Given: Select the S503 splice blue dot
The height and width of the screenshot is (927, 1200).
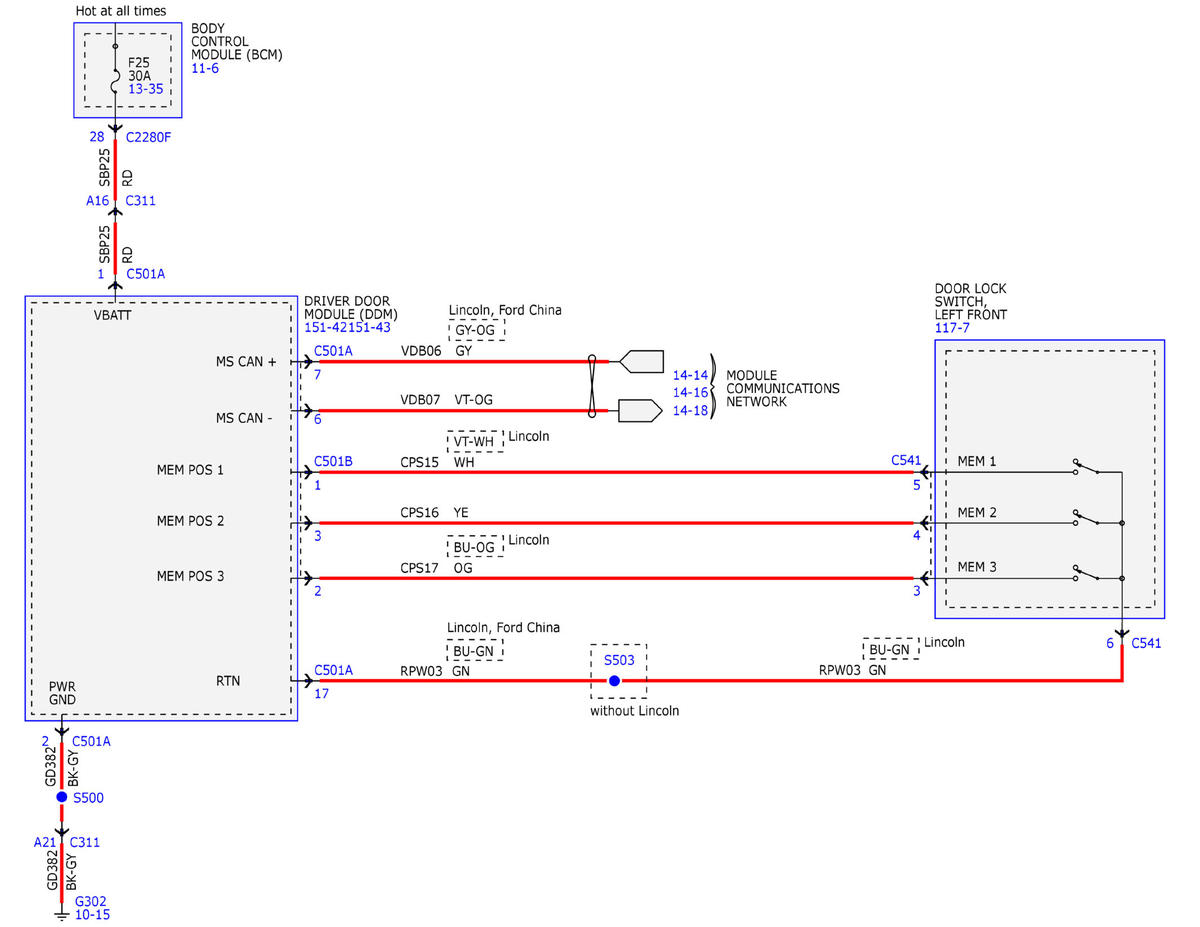Looking at the screenshot, I should [614, 681].
